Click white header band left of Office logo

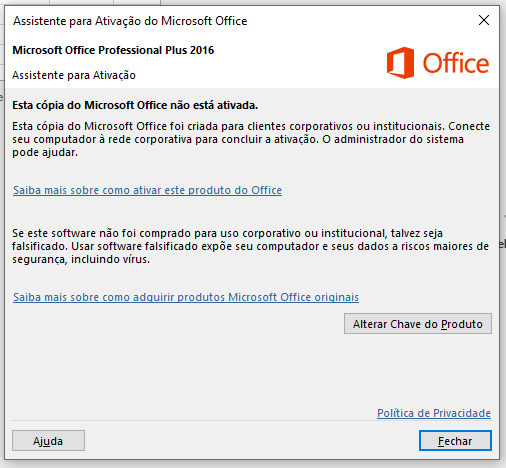(x=293, y=63)
